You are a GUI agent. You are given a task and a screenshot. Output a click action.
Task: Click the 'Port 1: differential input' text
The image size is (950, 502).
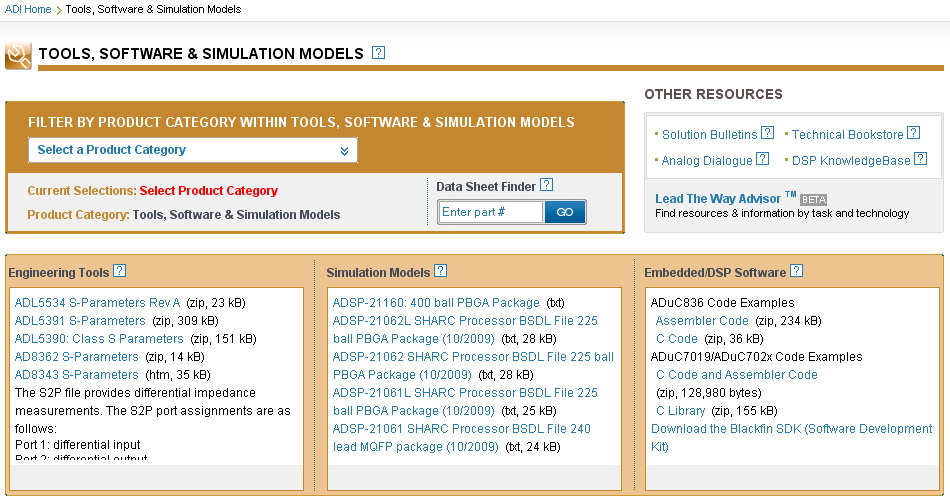coord(78,444)
